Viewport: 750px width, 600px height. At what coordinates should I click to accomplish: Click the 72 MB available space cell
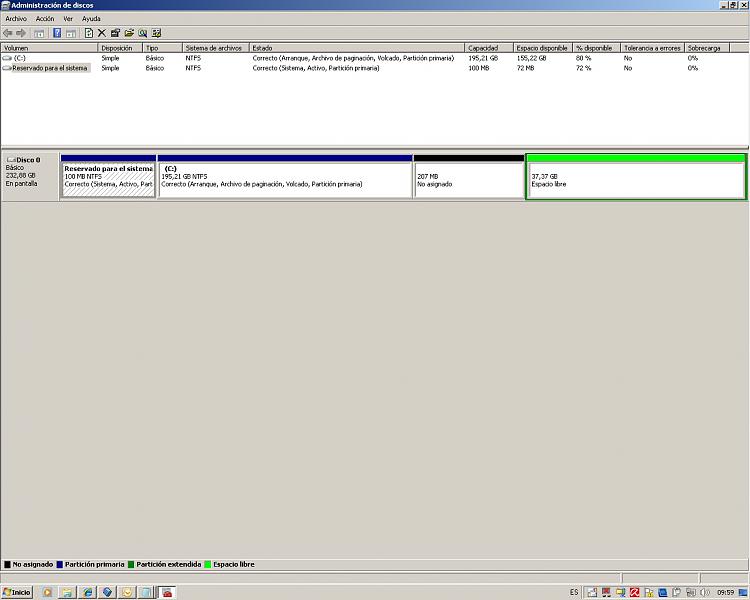click(525, 68)
